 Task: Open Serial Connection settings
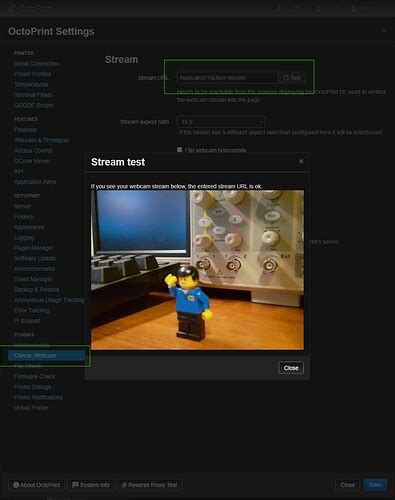coord(36,64)
